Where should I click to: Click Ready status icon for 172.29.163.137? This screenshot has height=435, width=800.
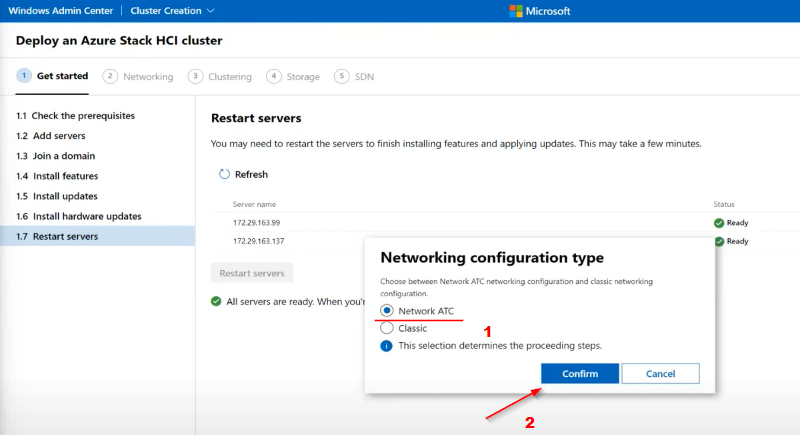point(719,241)
